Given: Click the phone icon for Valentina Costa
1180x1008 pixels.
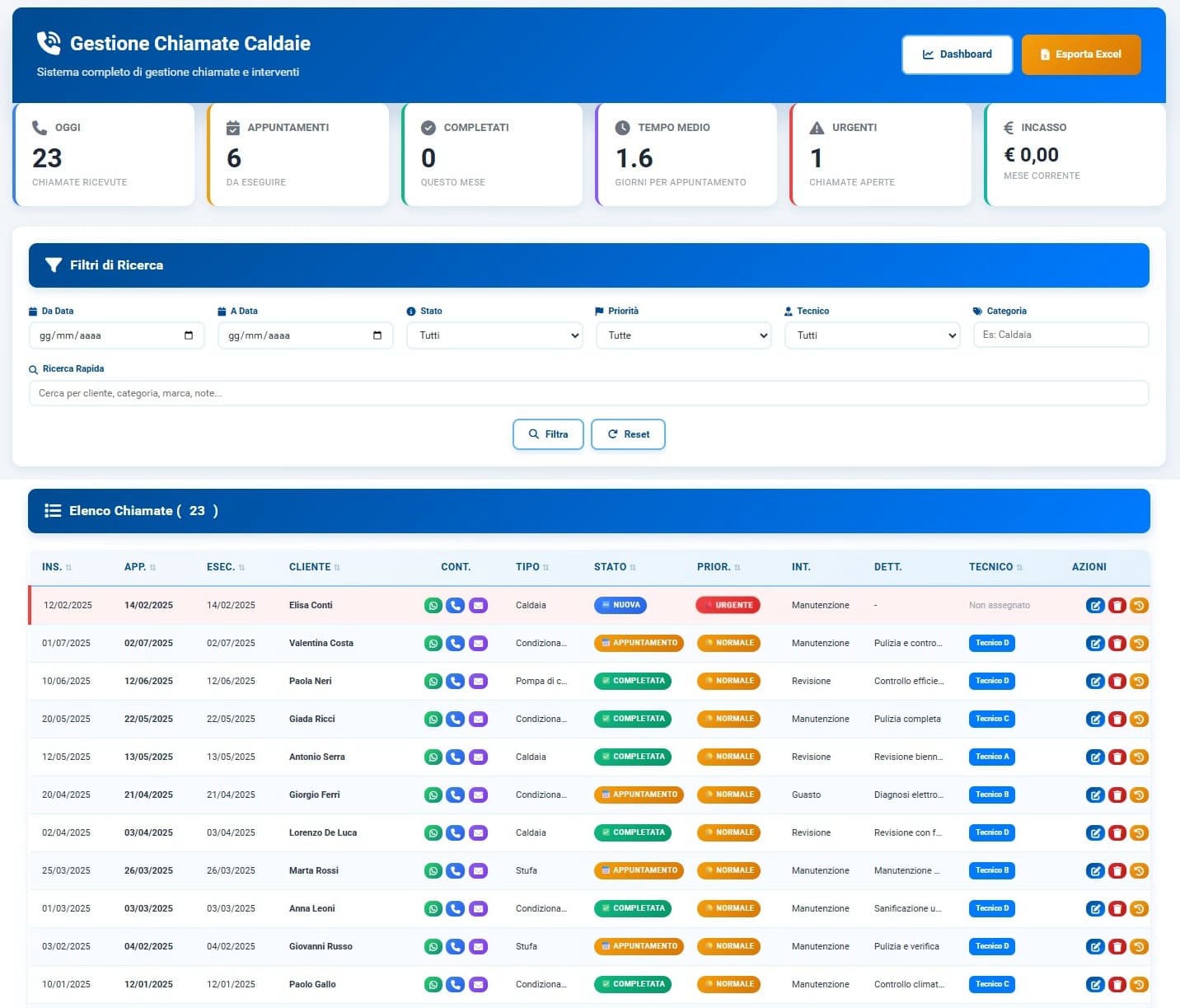Looking at the screenshot, I should [456, 643].
